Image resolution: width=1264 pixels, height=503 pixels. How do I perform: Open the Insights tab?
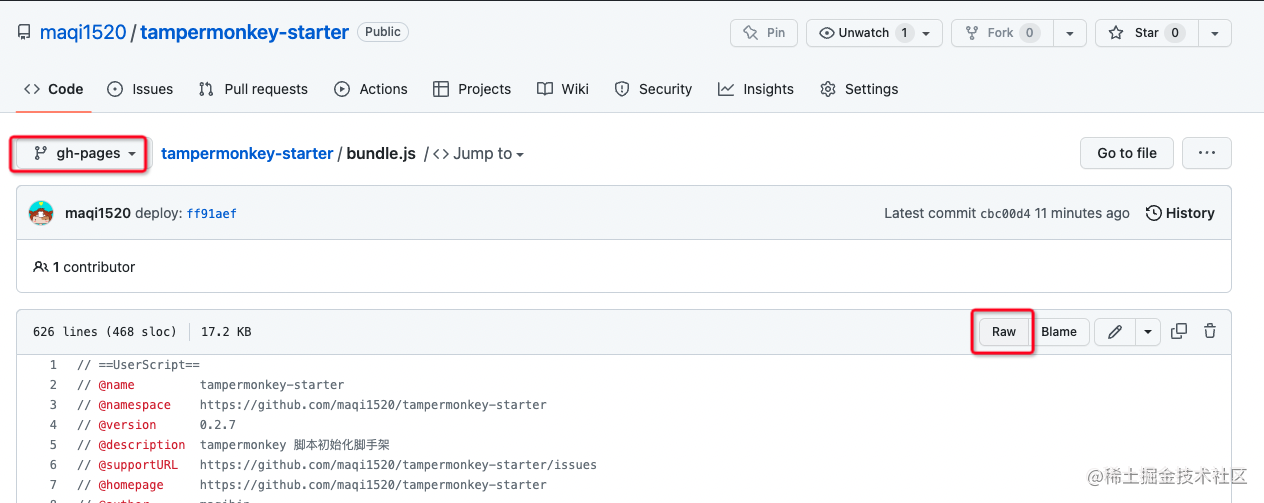pos(756,89)
